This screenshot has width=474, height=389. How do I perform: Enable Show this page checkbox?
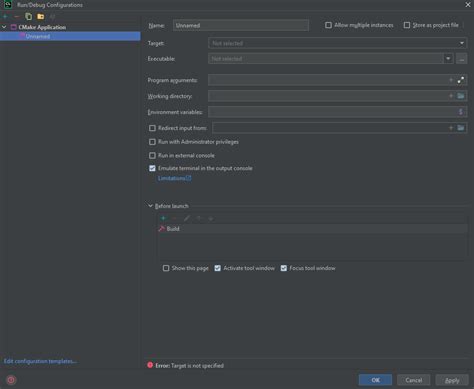coord(166,268)
